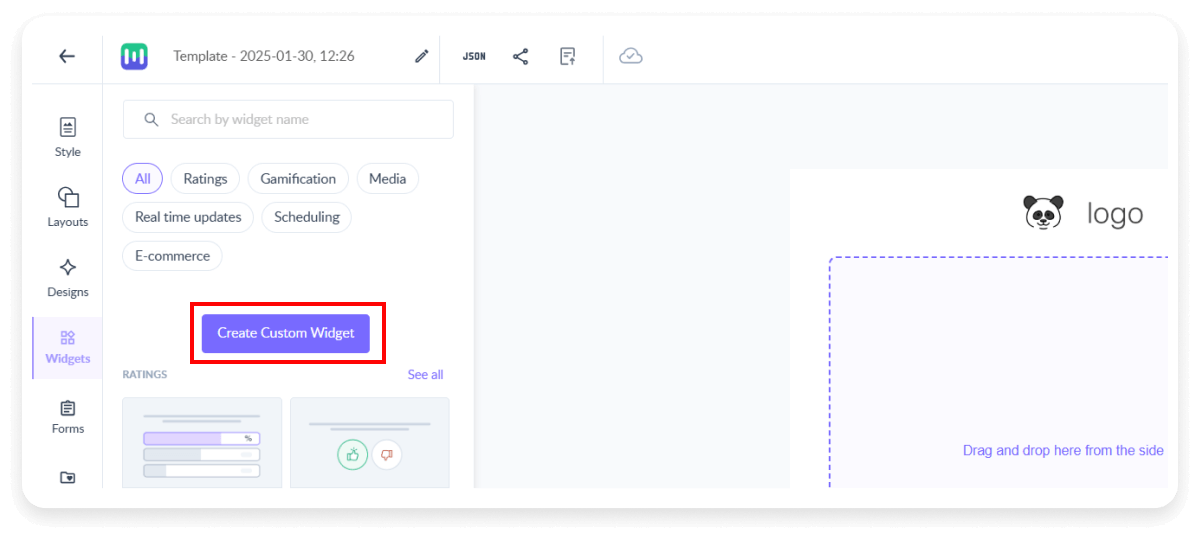Filter widgets by Gamification
Image resolution: width=1200 pixels, height=538 pixels.
tap(298, 179)
